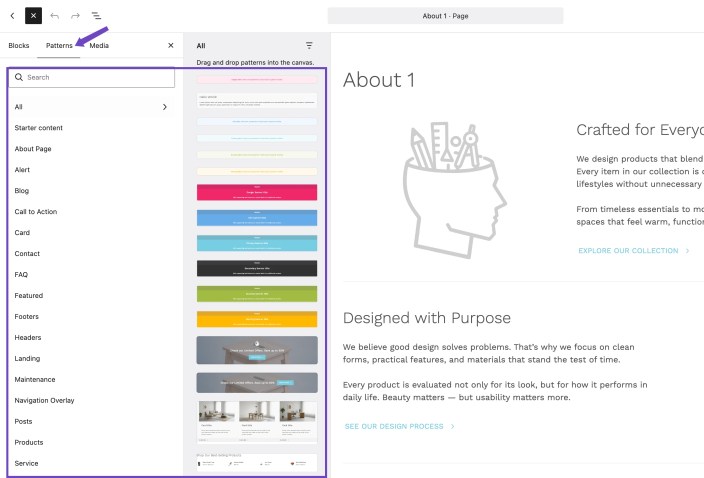Choose the Alert pattern category
This screenshot has width=704, height=478.
[22, 170]
